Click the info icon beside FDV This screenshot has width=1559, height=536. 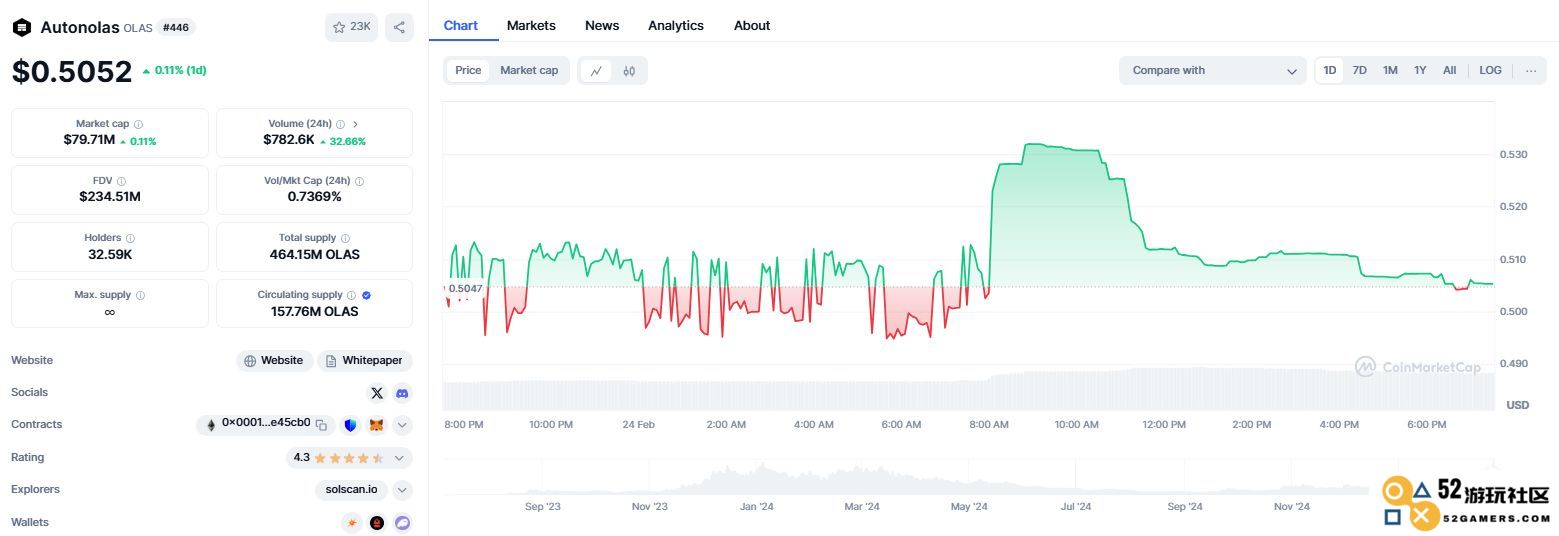pyautogui.click(x=121, y=181)
